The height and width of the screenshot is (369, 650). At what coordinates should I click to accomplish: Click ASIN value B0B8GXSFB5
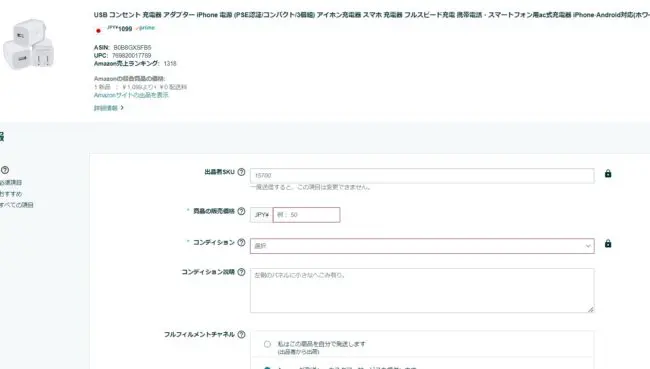pos(132,47)
